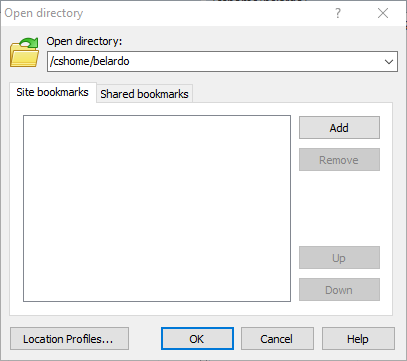
Task: Close the Open directory dialog window
Action: coord(383,14)
